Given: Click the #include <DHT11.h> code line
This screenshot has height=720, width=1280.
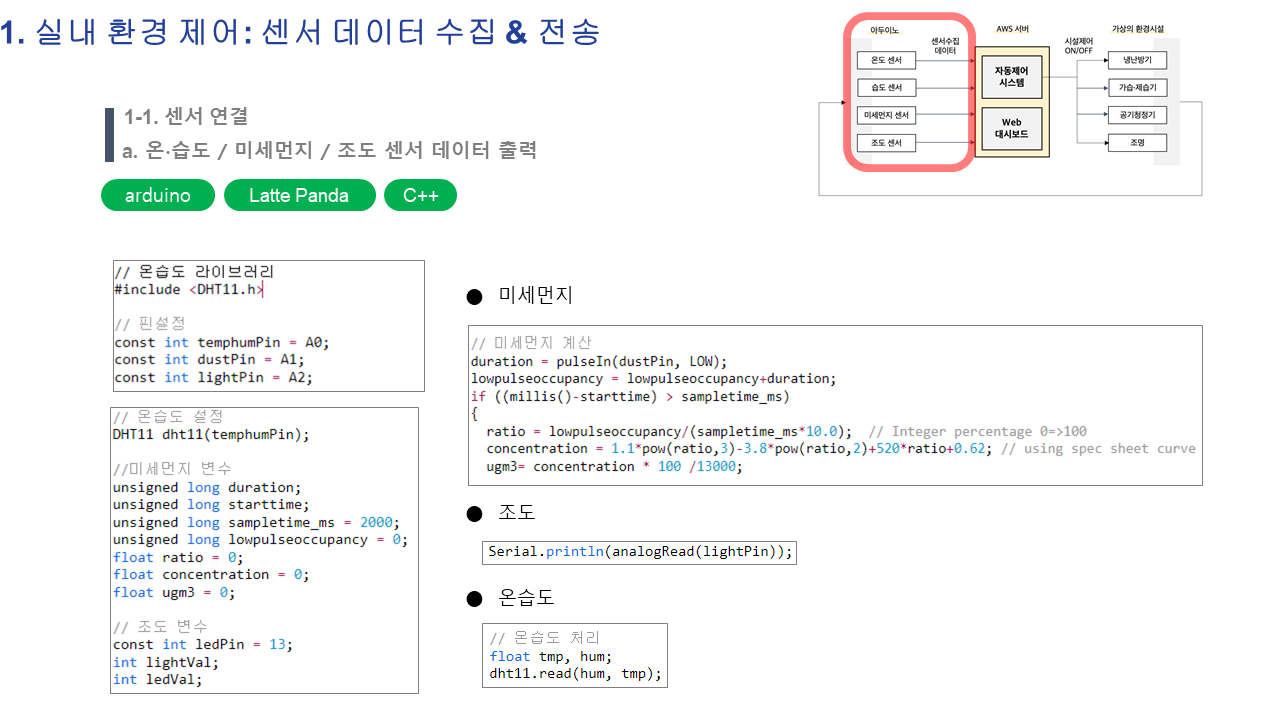Looking at the screenshot, I should (188, 290).
